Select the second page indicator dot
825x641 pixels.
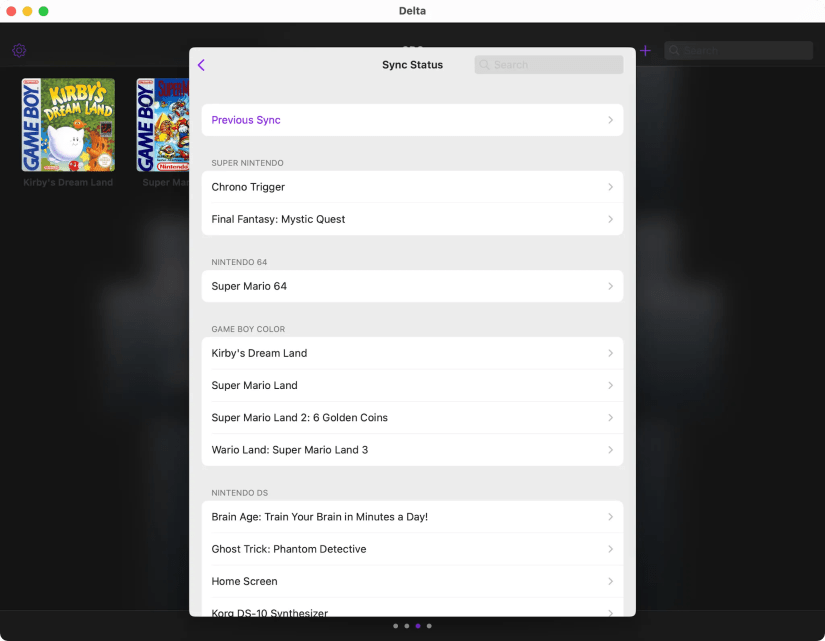coord(407,626)
